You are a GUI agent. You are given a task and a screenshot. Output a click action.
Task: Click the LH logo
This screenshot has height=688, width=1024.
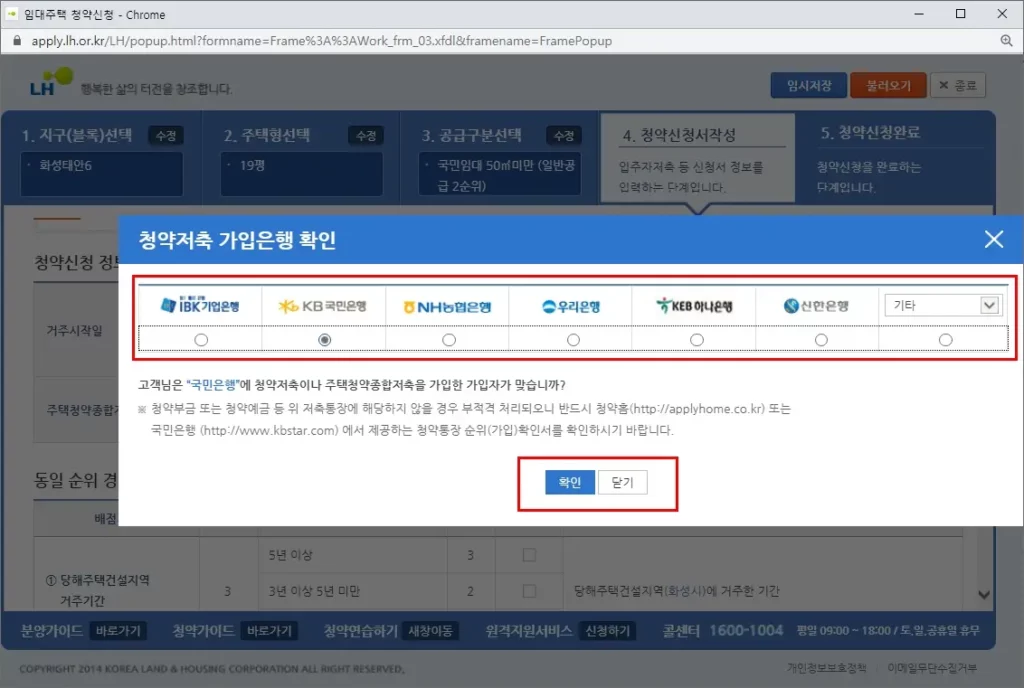click(50, 82)
